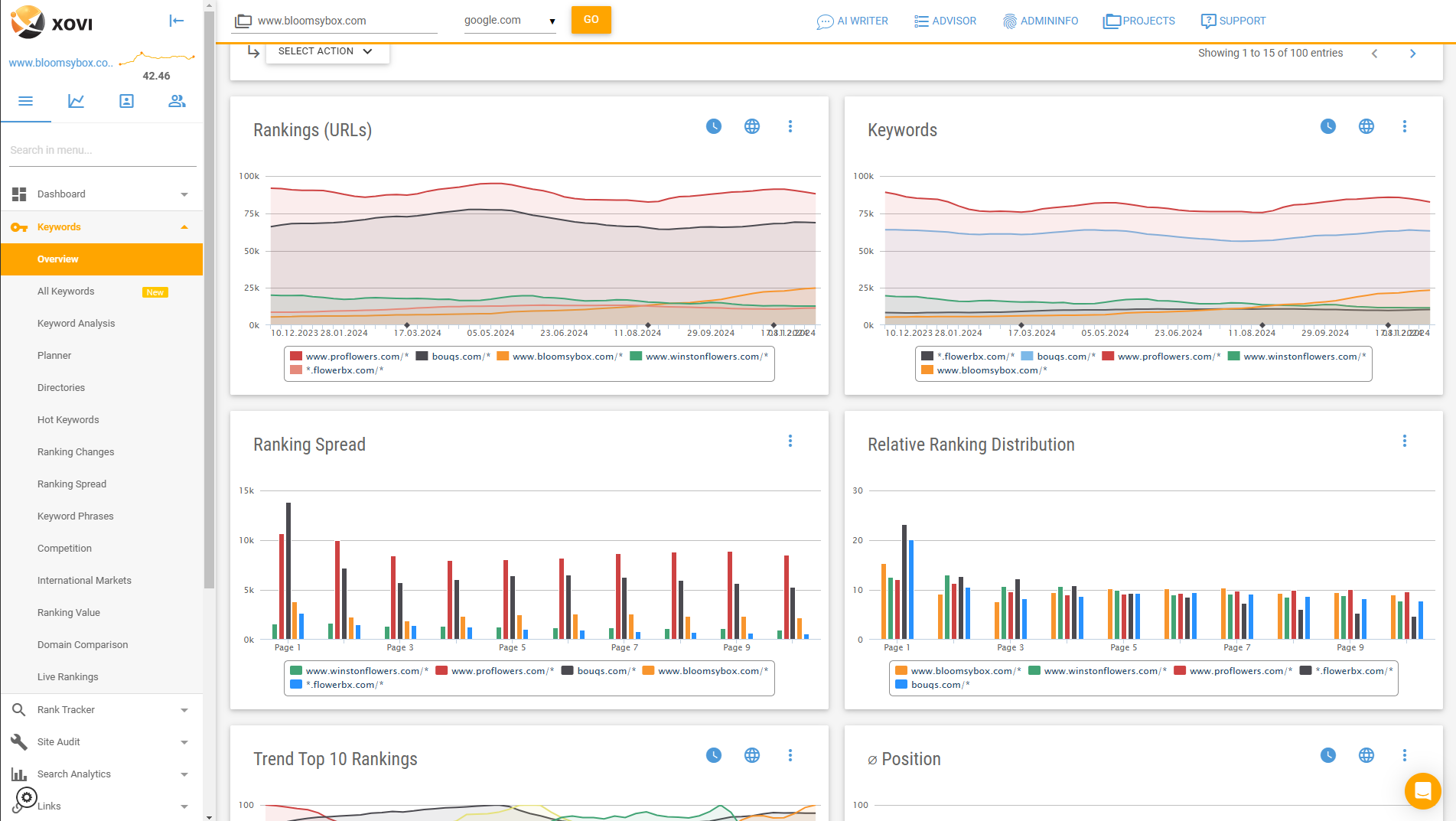Click globe icon in Trend Top 10 Rankings
Screen dimensions: 1456x821
pyautogui.click(x=752, y=755)
